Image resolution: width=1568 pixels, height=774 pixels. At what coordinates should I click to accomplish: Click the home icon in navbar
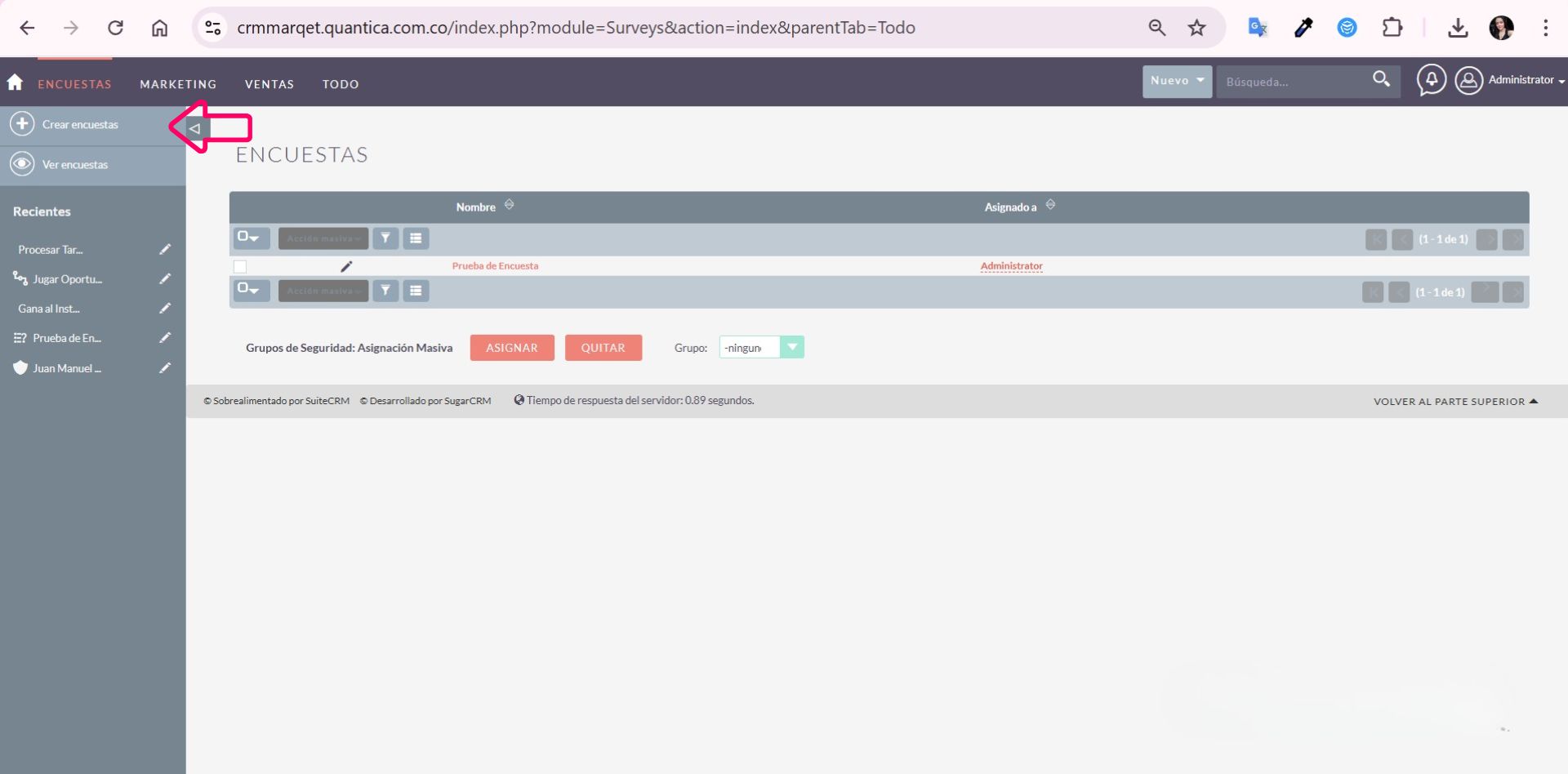(15, 82)
